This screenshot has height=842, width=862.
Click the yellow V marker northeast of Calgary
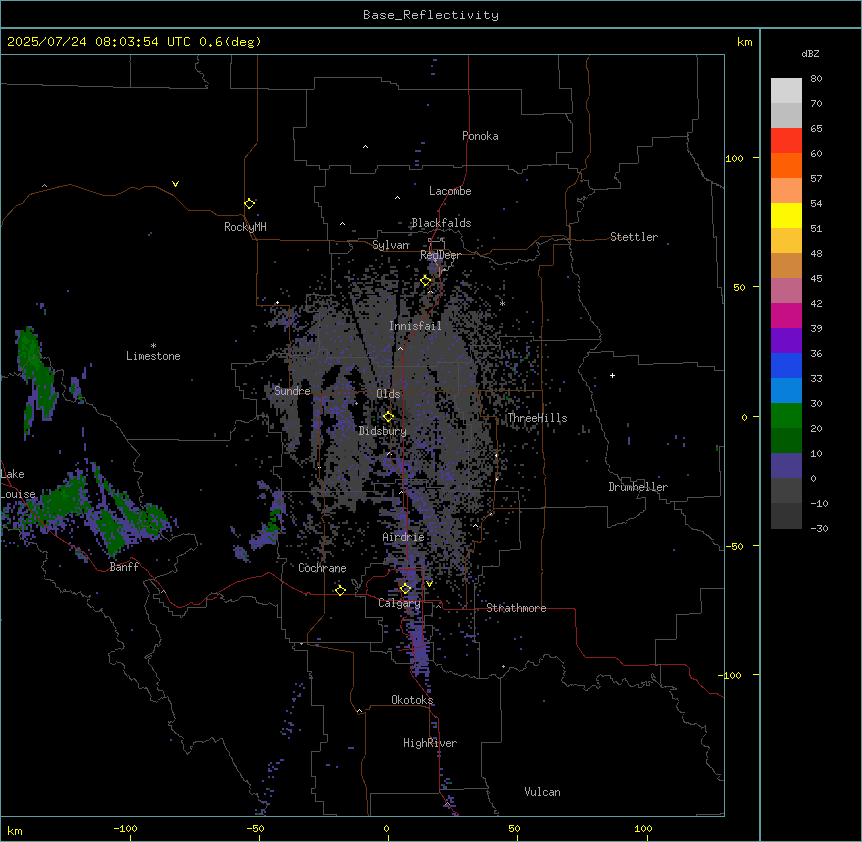[x=429, y=584]
